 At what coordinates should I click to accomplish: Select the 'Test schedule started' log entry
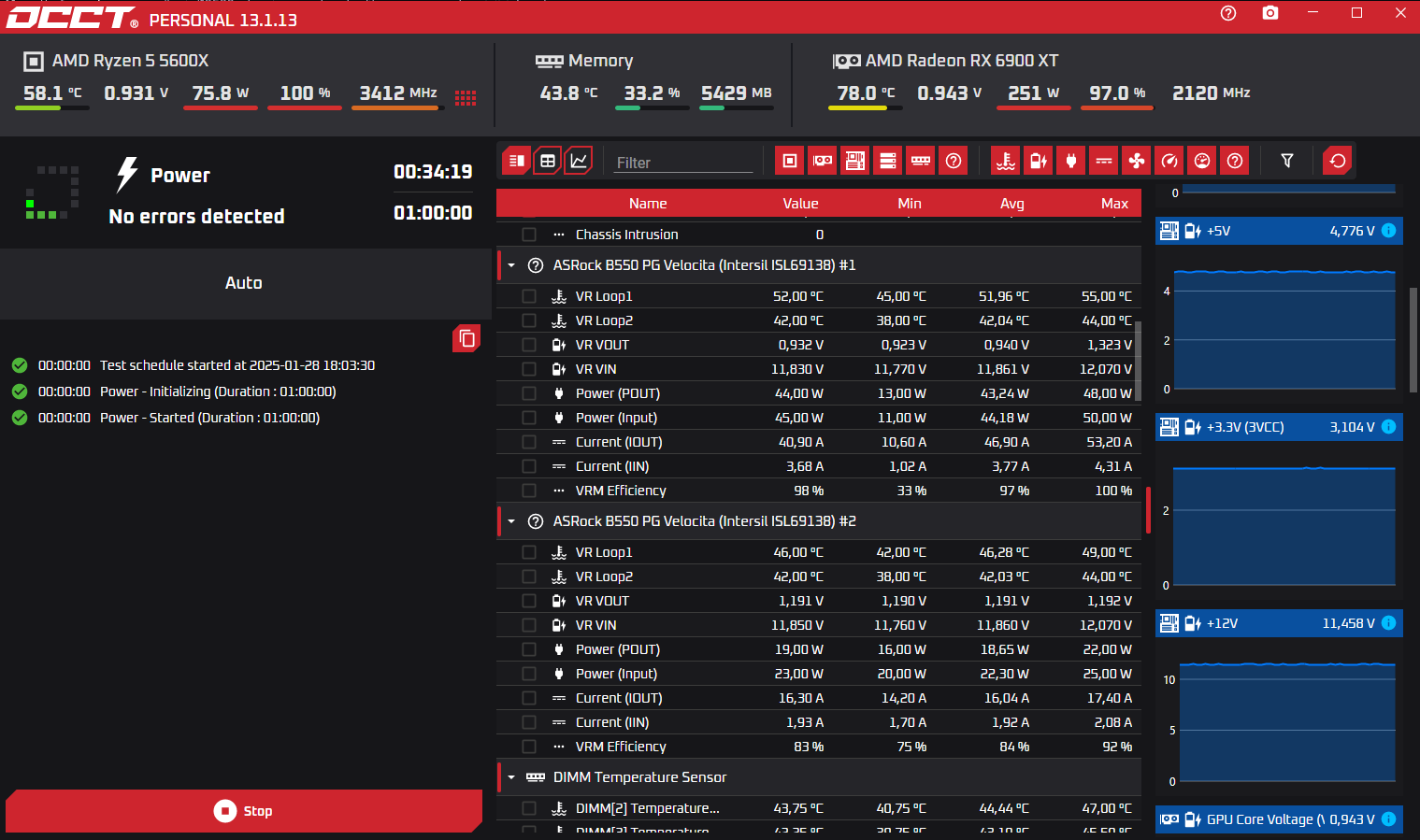point(237,365)
